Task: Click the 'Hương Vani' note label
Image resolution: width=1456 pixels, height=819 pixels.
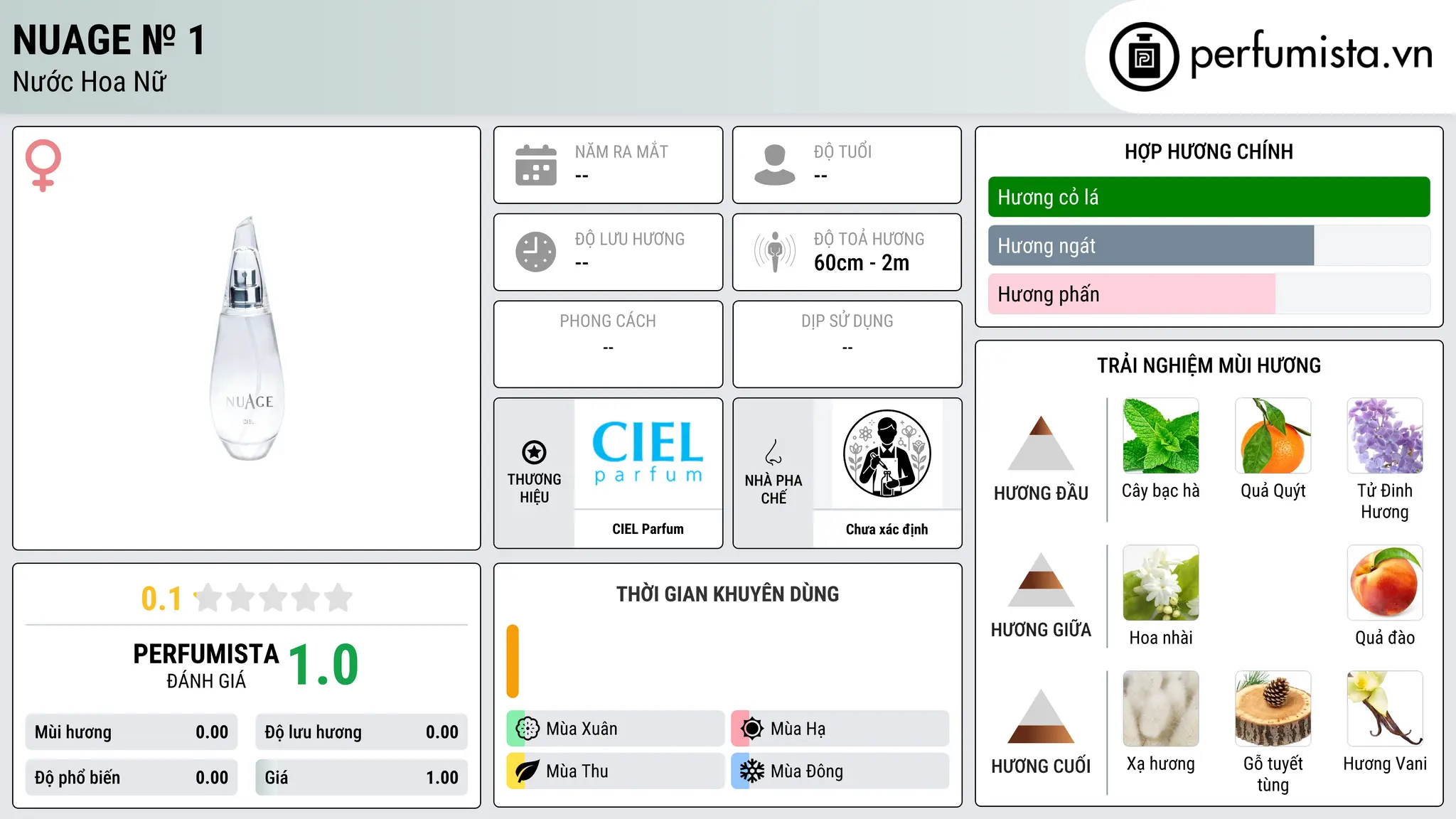Action: click(1385, 764)
